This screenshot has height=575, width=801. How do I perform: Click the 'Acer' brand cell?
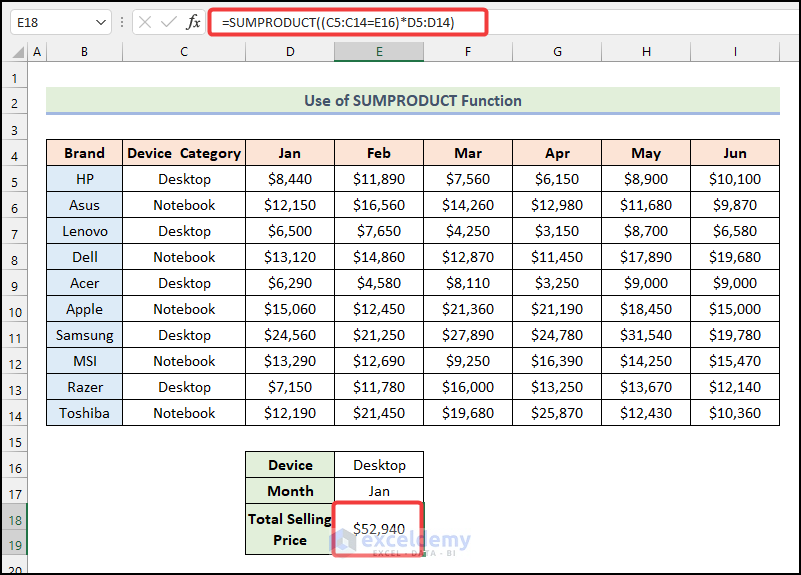pos(84,283)
